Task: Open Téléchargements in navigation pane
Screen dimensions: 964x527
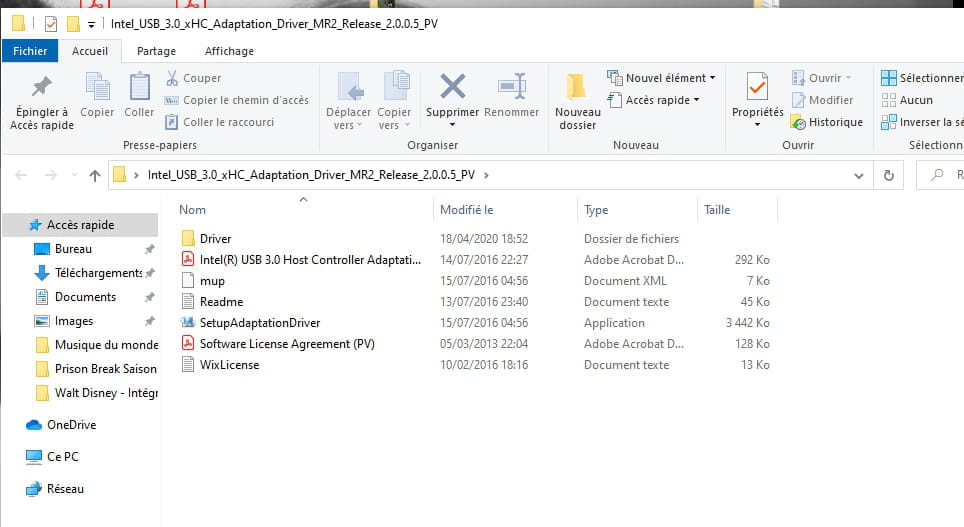Action: (x=98, y=273)
